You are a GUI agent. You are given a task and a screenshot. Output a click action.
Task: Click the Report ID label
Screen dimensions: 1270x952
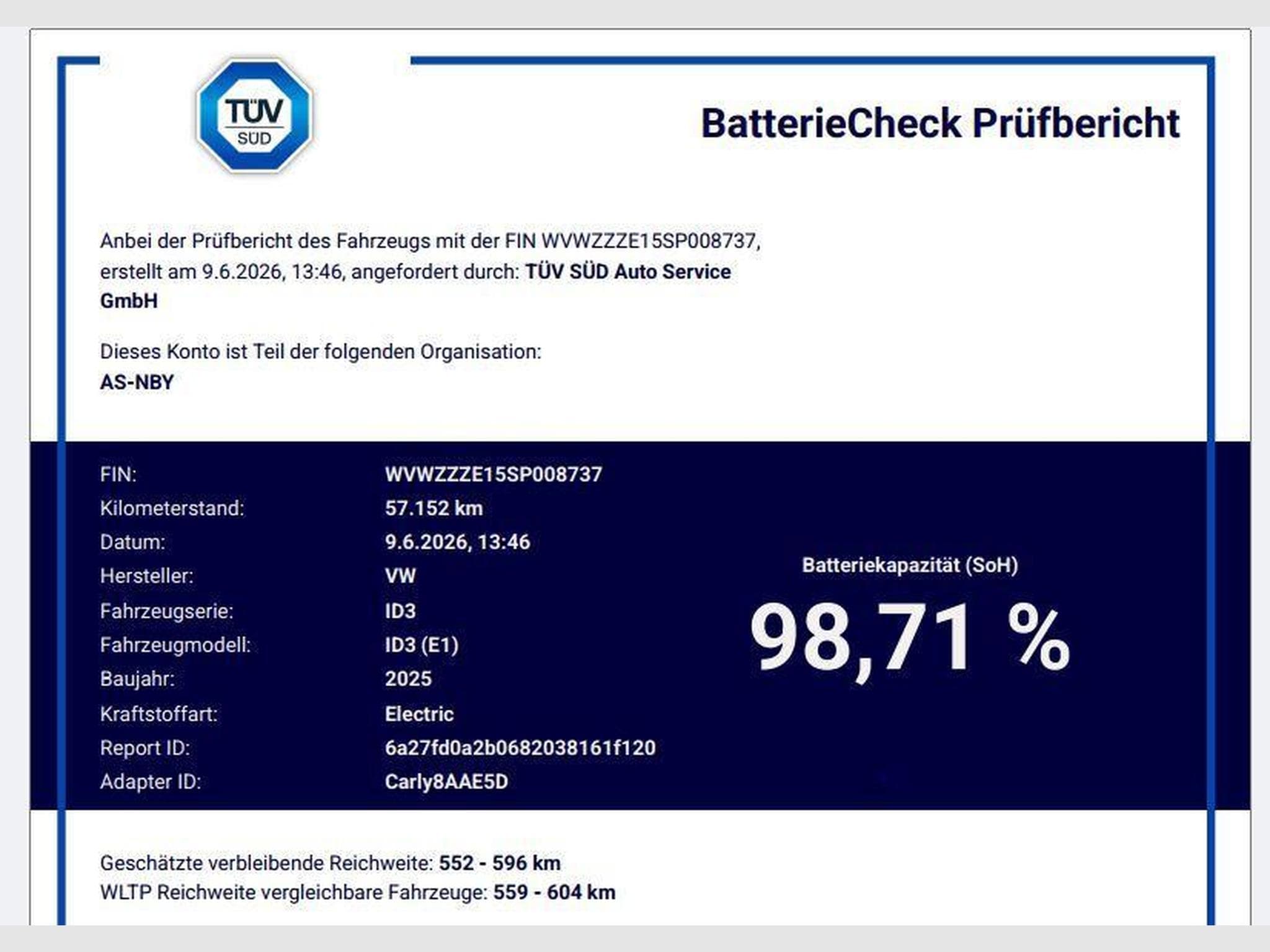(x=145, y=748)
